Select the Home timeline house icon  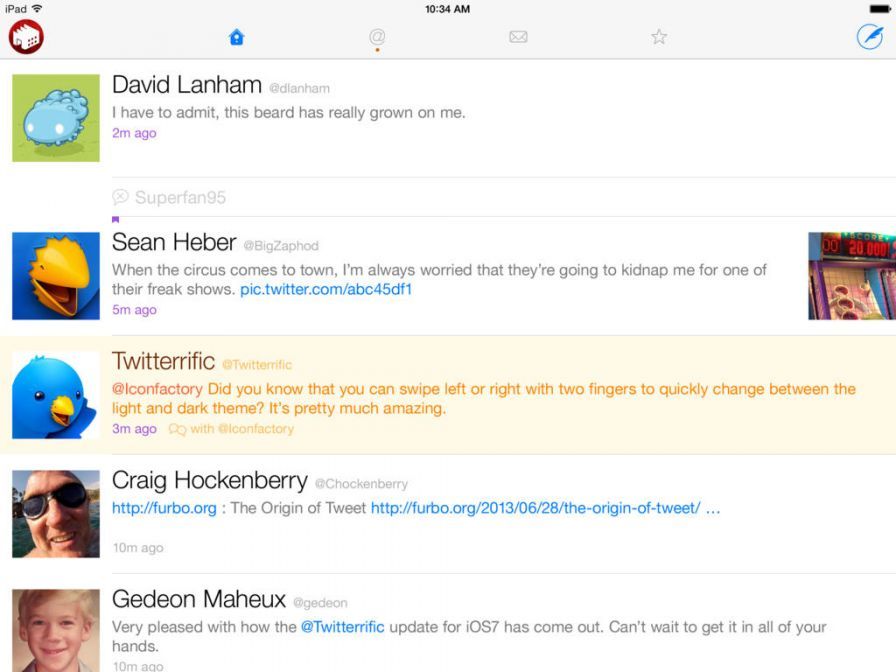pyautogui.click(x=236, y=36)
